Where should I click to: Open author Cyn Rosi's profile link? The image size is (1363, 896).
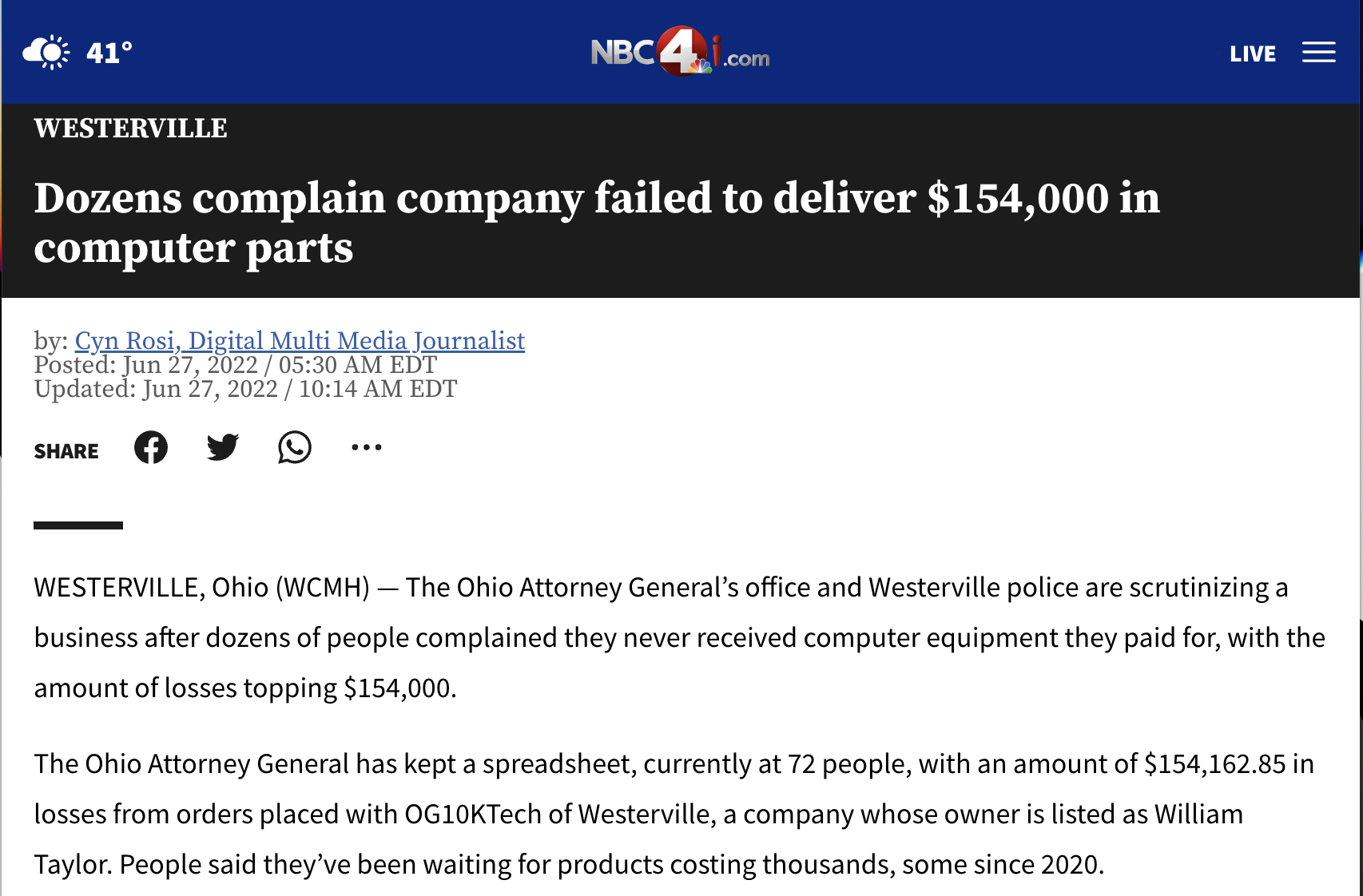tap(300, 341)
